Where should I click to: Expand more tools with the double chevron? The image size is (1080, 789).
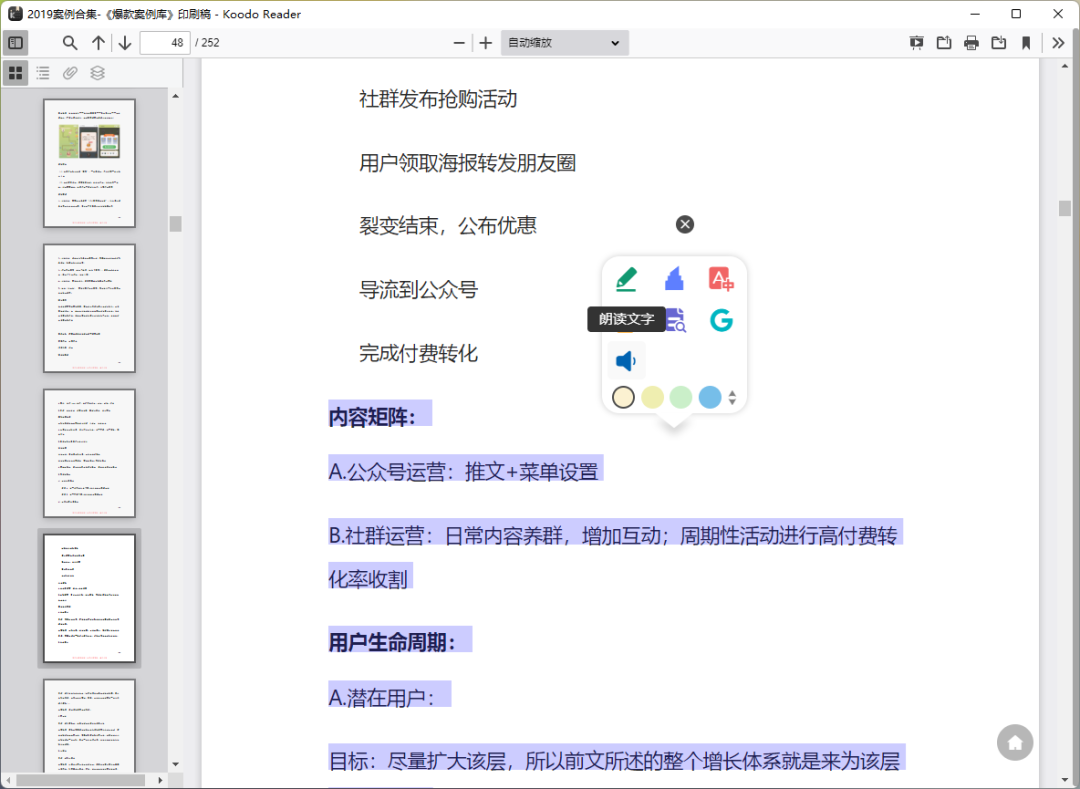(x=1057, y=42)
